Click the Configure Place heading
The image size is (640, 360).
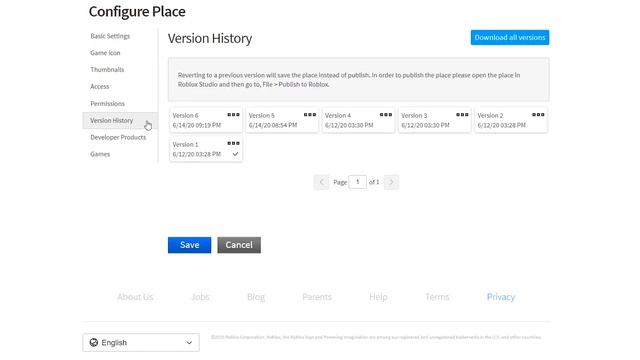coord(137,11)
